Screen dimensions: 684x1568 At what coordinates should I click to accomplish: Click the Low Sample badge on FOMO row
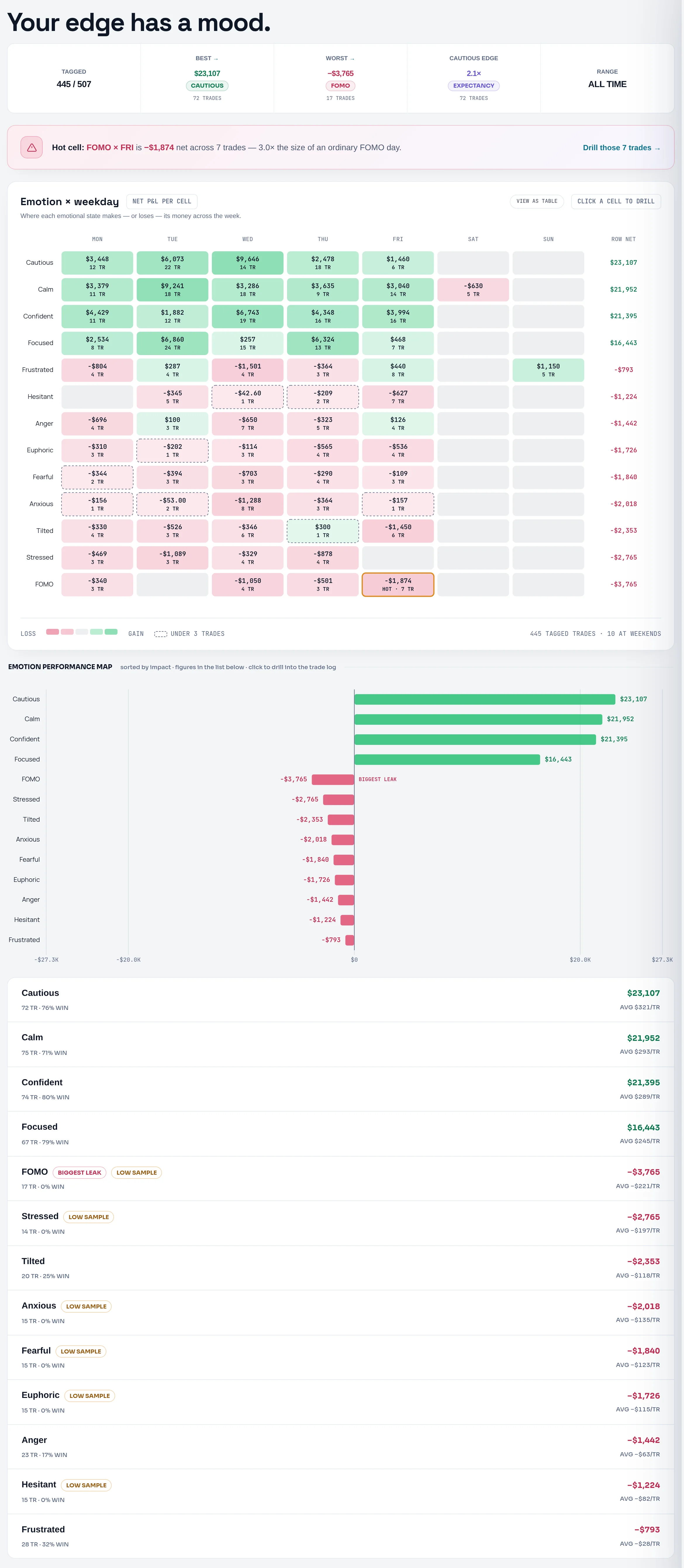[137, 1172]
